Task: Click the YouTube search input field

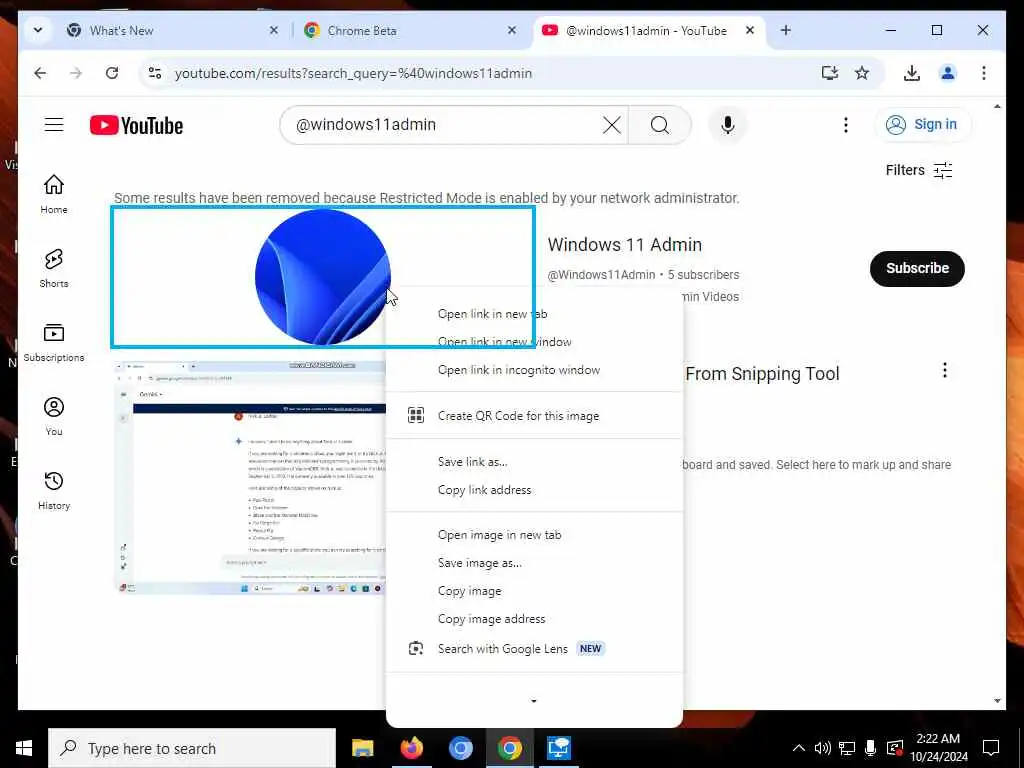Action: (444, 125)
